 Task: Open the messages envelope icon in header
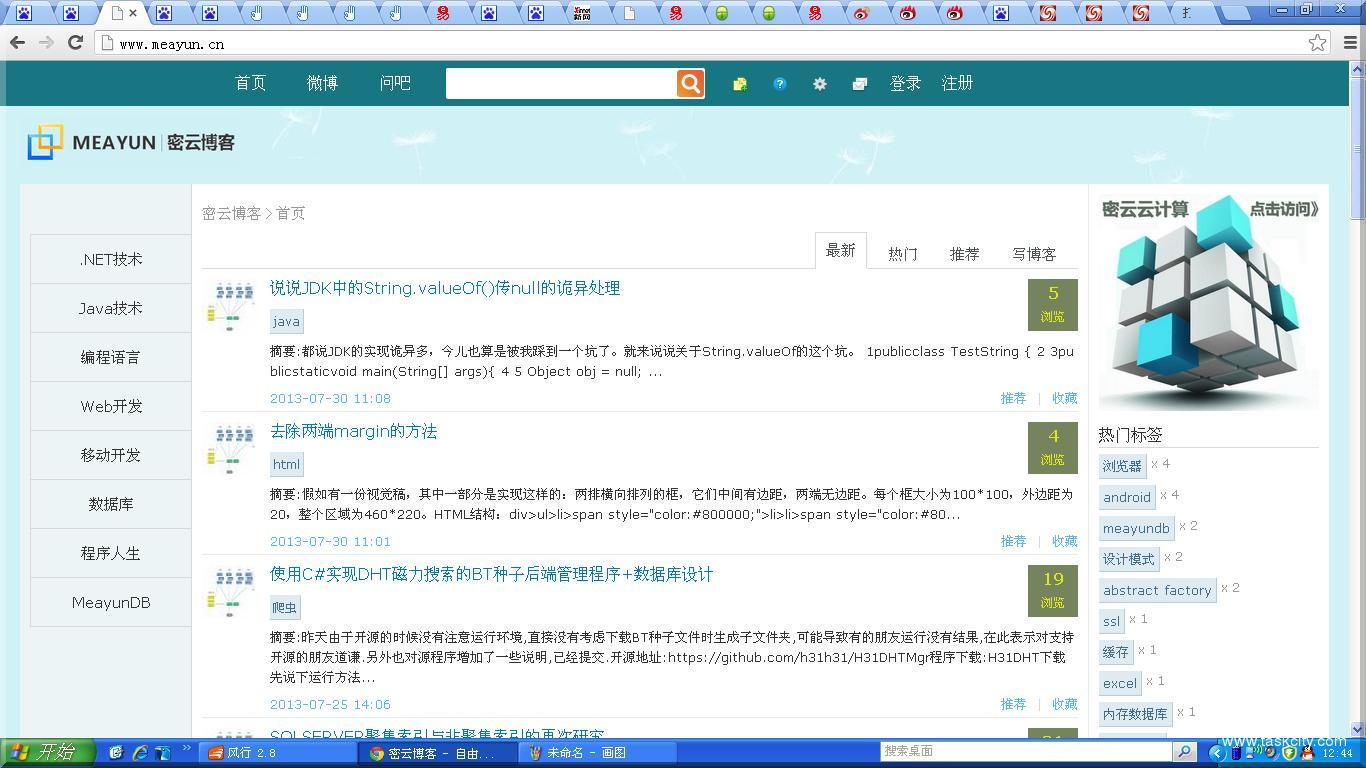click(x=860, y=84)
